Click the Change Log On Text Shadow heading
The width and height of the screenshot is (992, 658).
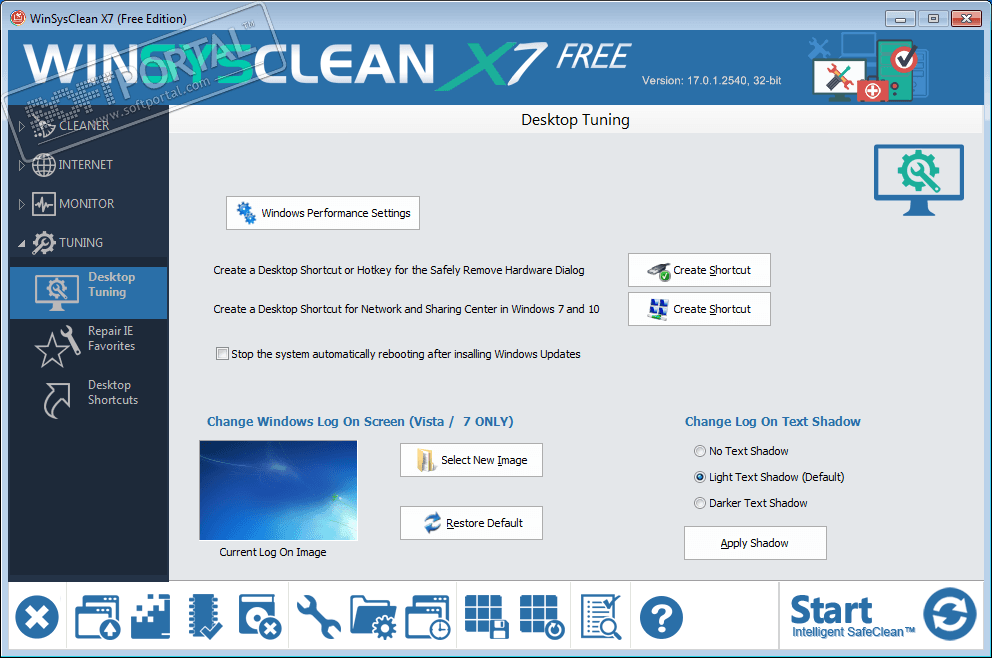point(772,421)
